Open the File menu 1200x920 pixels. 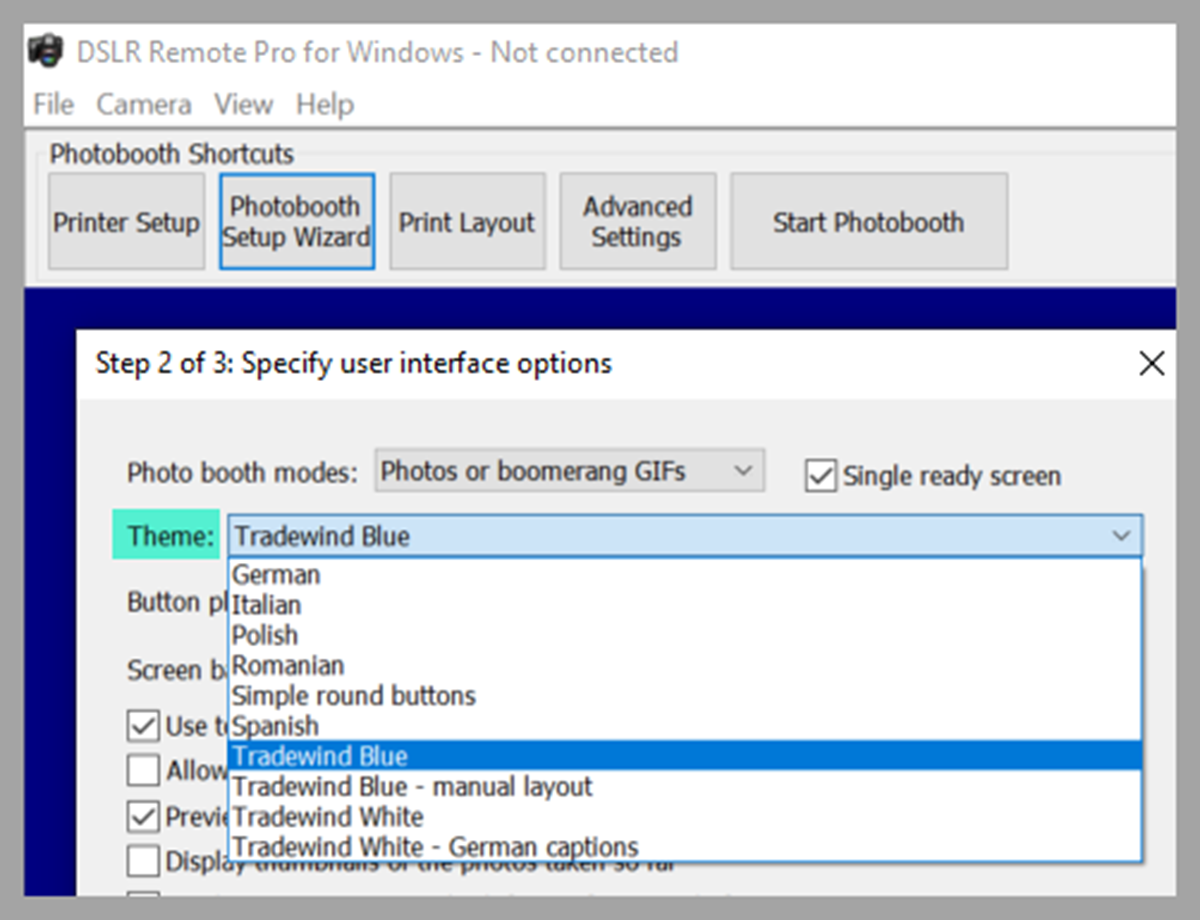(x=53, y=104)
